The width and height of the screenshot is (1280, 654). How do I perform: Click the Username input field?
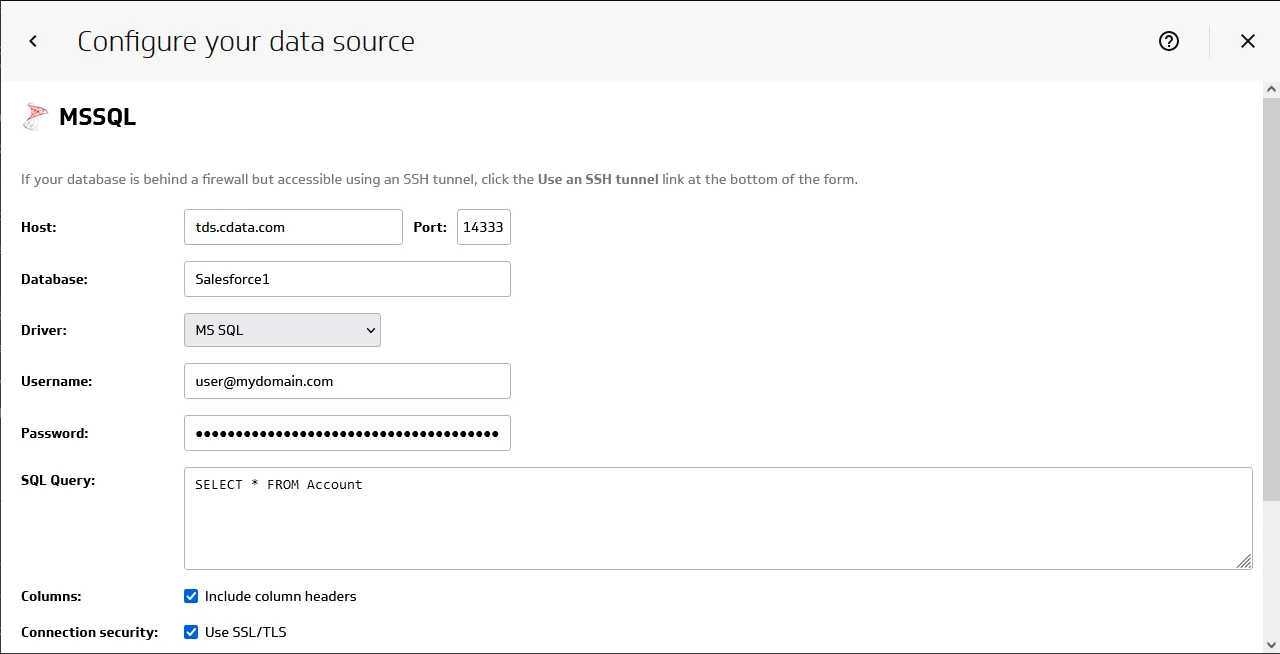(347, 381)
